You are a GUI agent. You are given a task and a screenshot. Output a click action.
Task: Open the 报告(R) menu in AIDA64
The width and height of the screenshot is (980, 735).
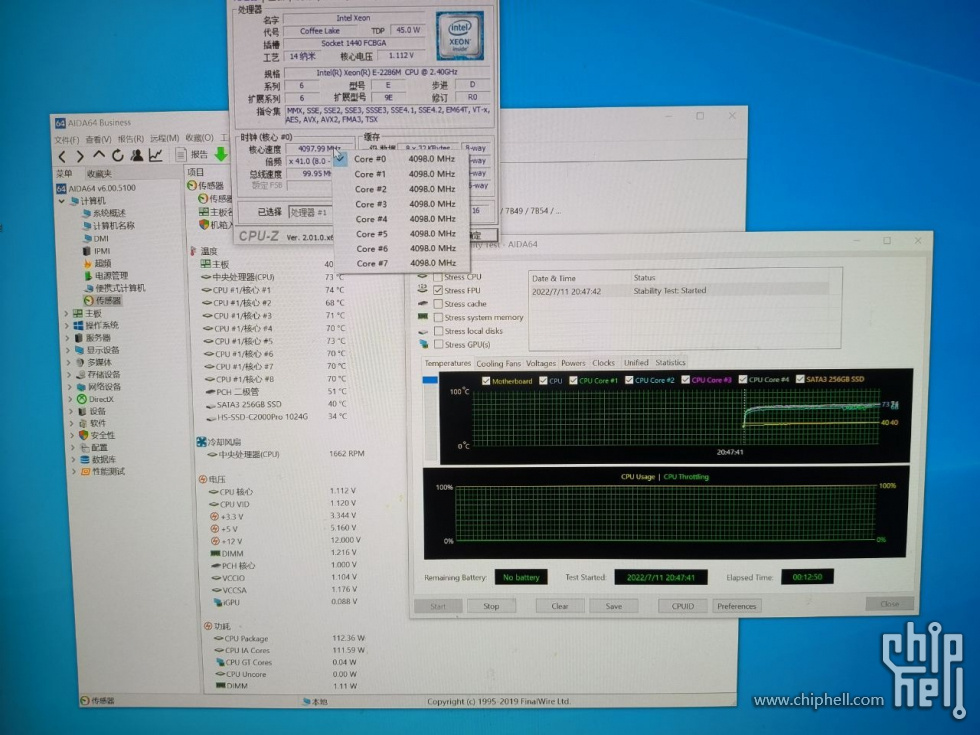coord(131,139)
